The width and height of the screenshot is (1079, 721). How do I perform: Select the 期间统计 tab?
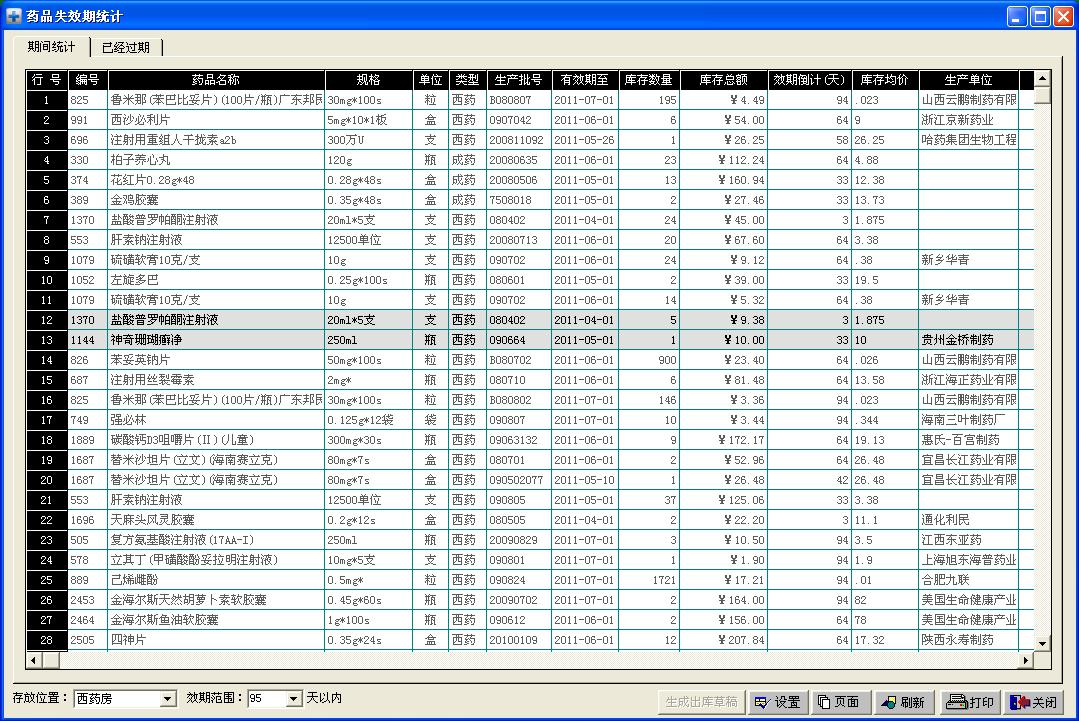[x=51, y=47]
